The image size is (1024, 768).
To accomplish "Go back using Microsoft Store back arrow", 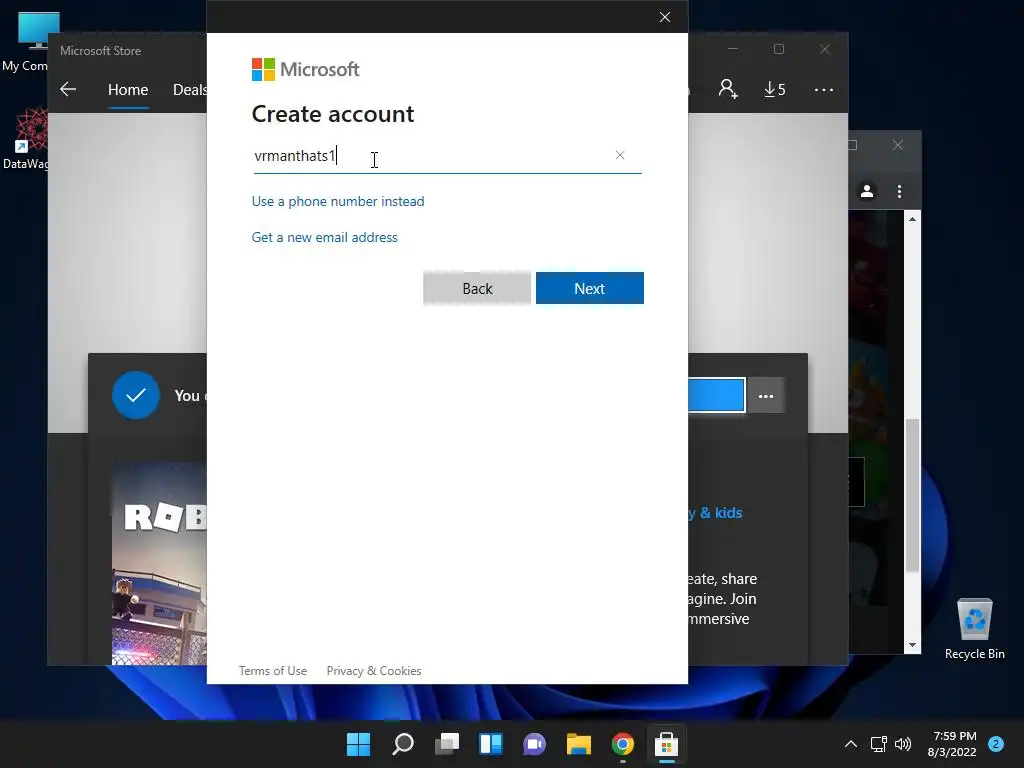I will tap(68, 89).
